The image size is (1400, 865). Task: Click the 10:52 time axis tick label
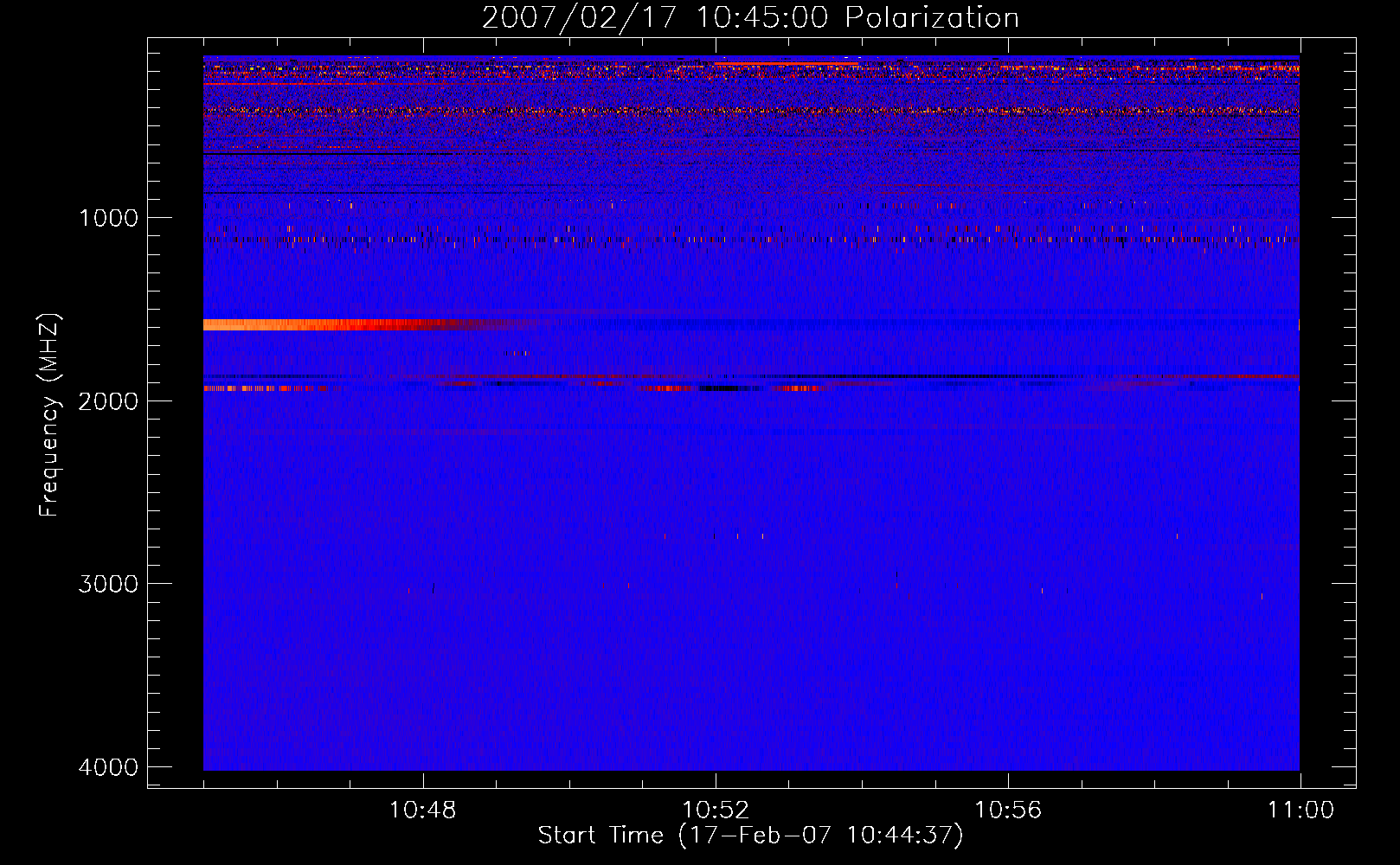tap(716, 811)
